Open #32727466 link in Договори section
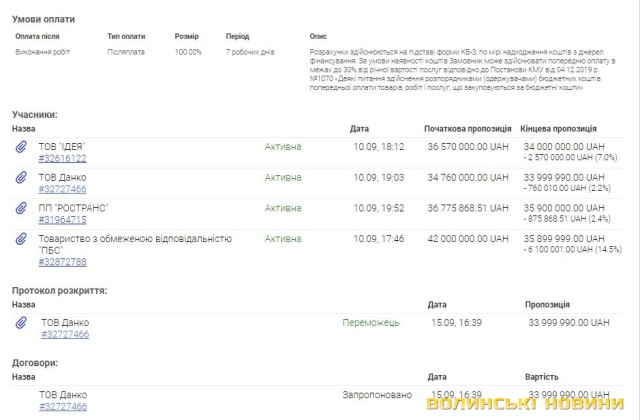This screenshot has height=420, width=640. [x=62, y=406]
